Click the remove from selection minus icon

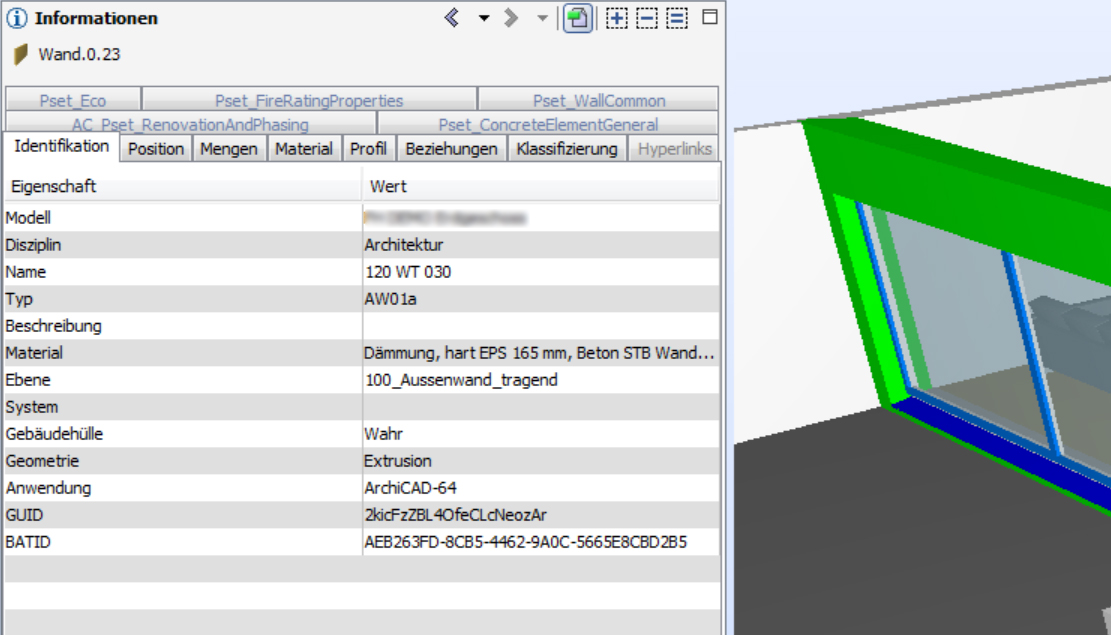(x=647, y=18)
